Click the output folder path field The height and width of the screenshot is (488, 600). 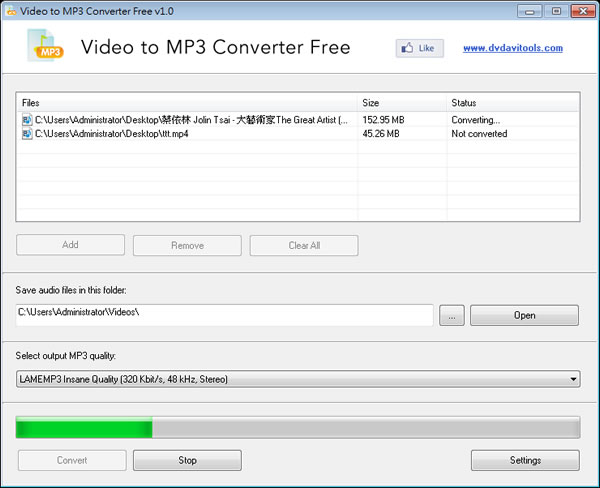[x=224, y=315]
